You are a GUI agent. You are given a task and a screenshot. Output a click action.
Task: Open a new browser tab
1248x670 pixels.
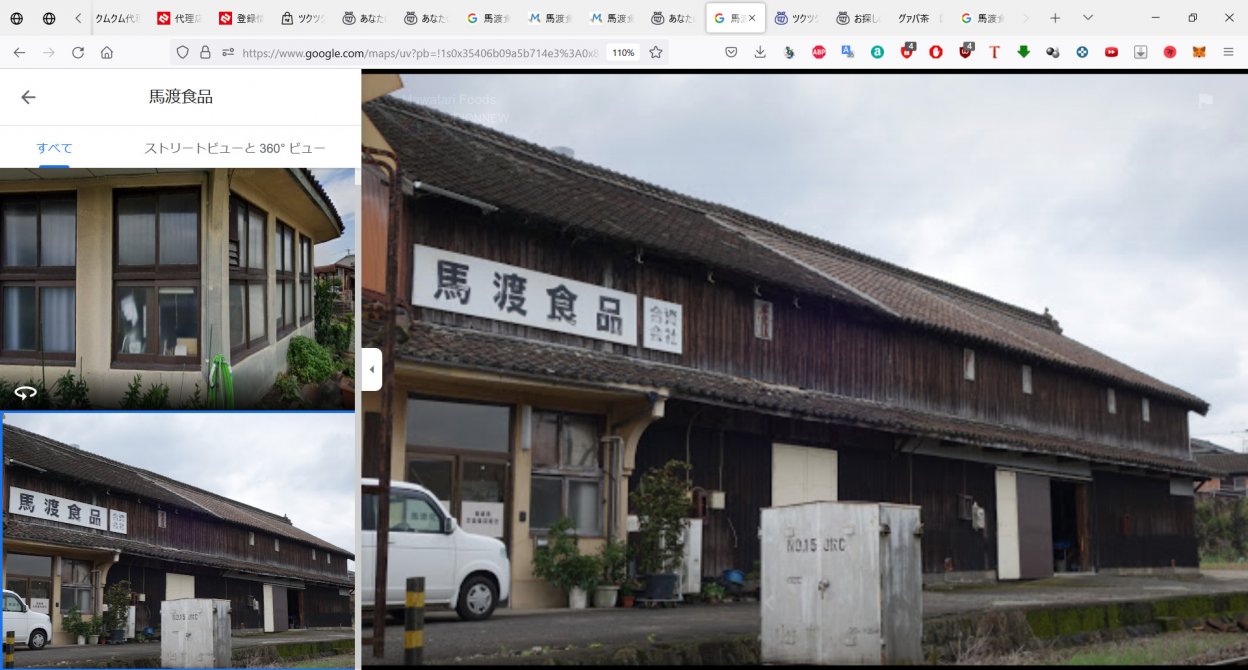[1054, 18]
